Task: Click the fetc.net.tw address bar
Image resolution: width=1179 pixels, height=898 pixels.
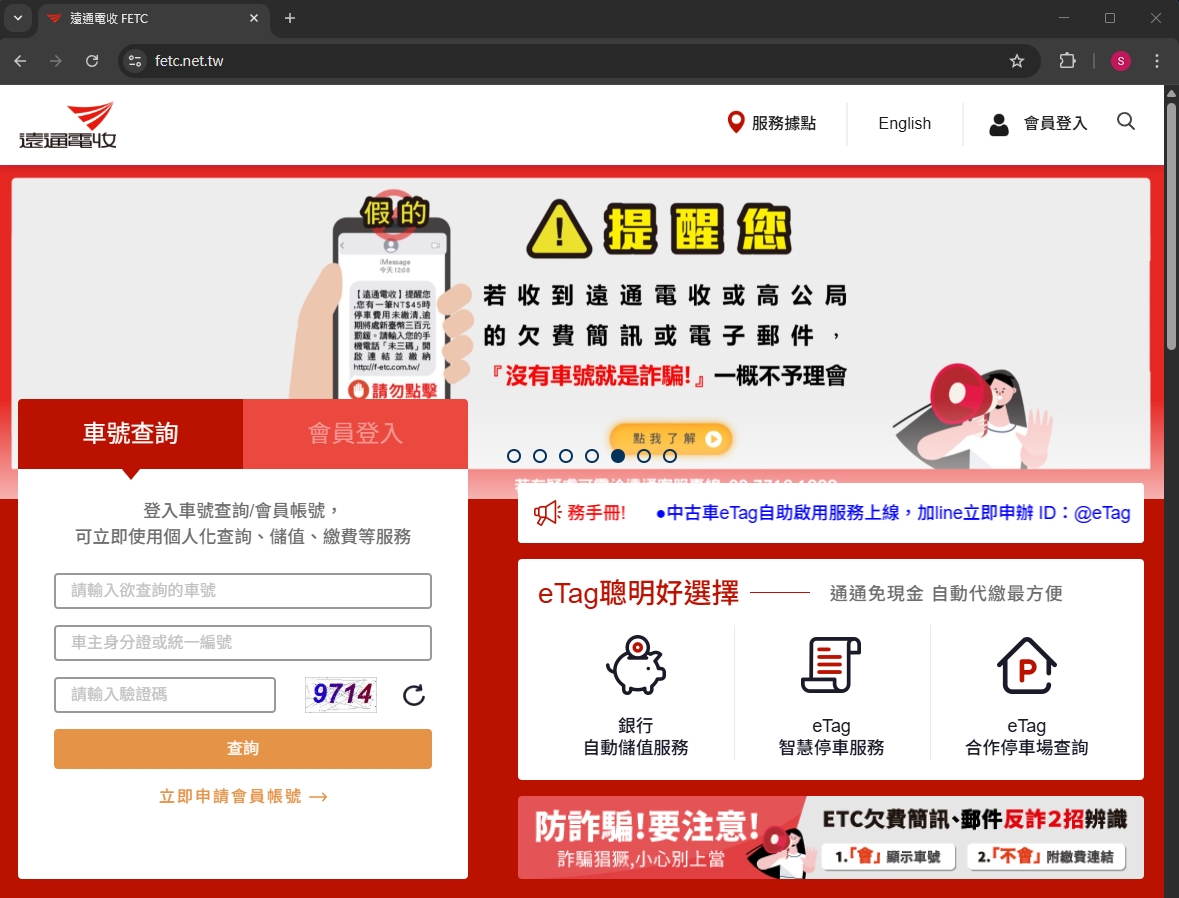Action: (579, 61)
